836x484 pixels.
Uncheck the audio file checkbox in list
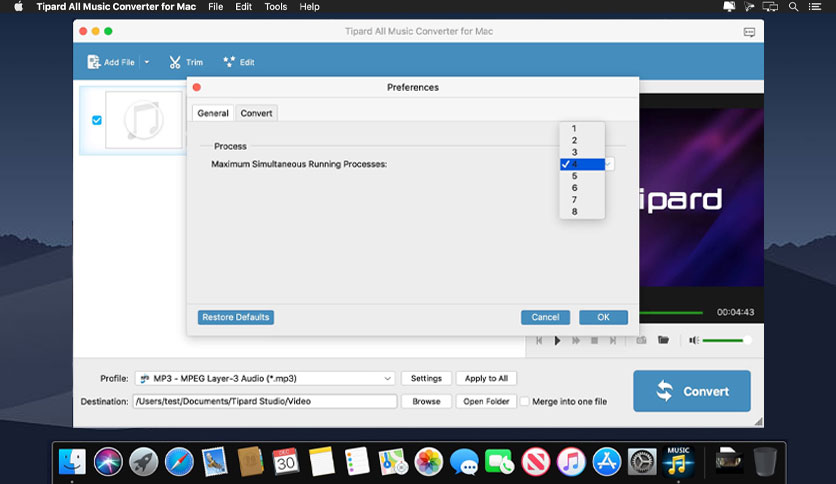click(x=97, y=120)
